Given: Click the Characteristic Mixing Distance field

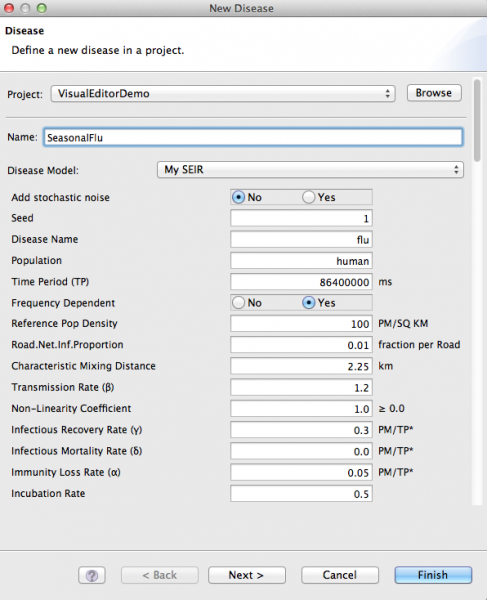Looking at the screenshot, I should (301, 366).
